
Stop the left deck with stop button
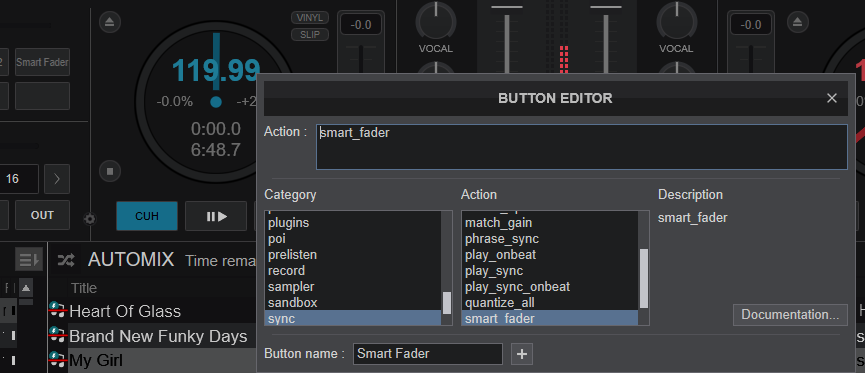[x=110, y=172]
